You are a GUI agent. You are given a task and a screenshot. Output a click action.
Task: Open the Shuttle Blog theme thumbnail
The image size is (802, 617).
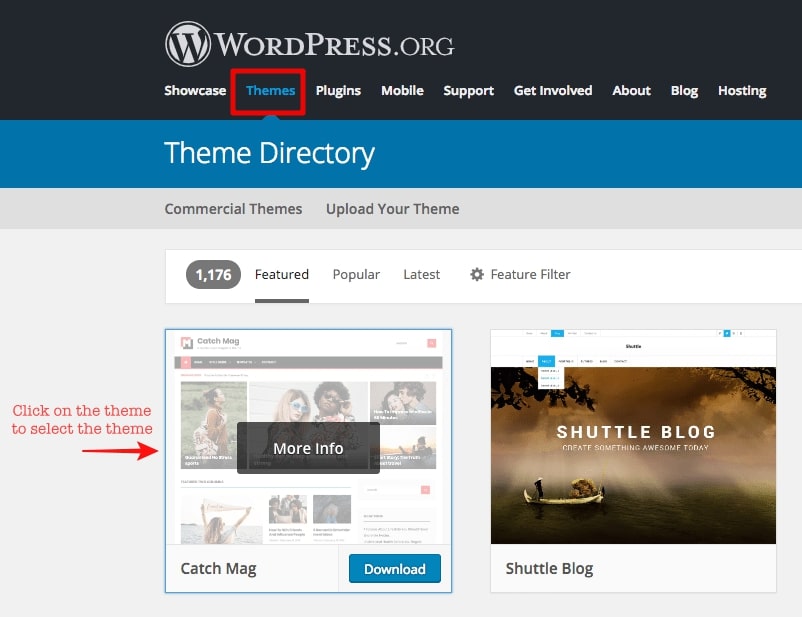coord(633,437)
